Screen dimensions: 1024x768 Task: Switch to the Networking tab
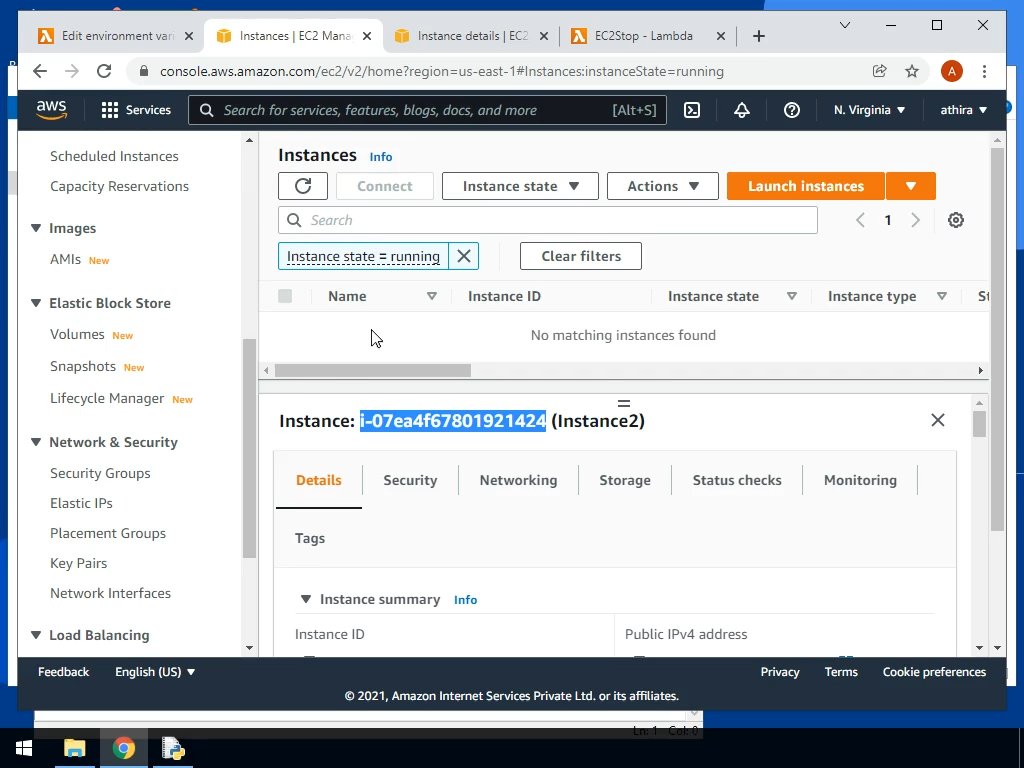(519, 480)
